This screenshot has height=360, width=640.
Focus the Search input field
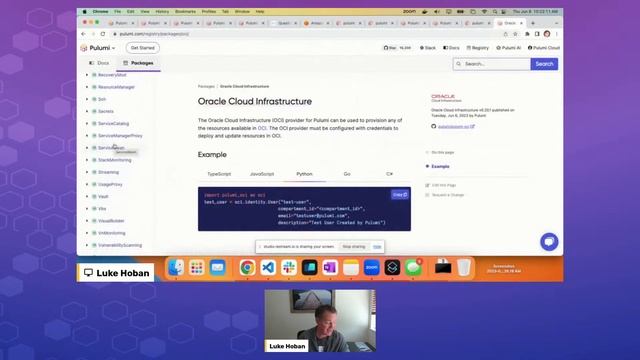coord(492,64)
